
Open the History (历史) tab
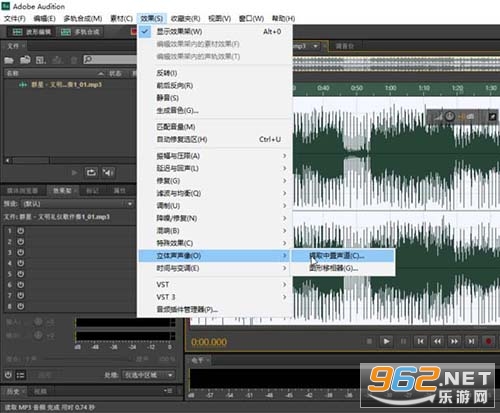[x=13, y=391]
